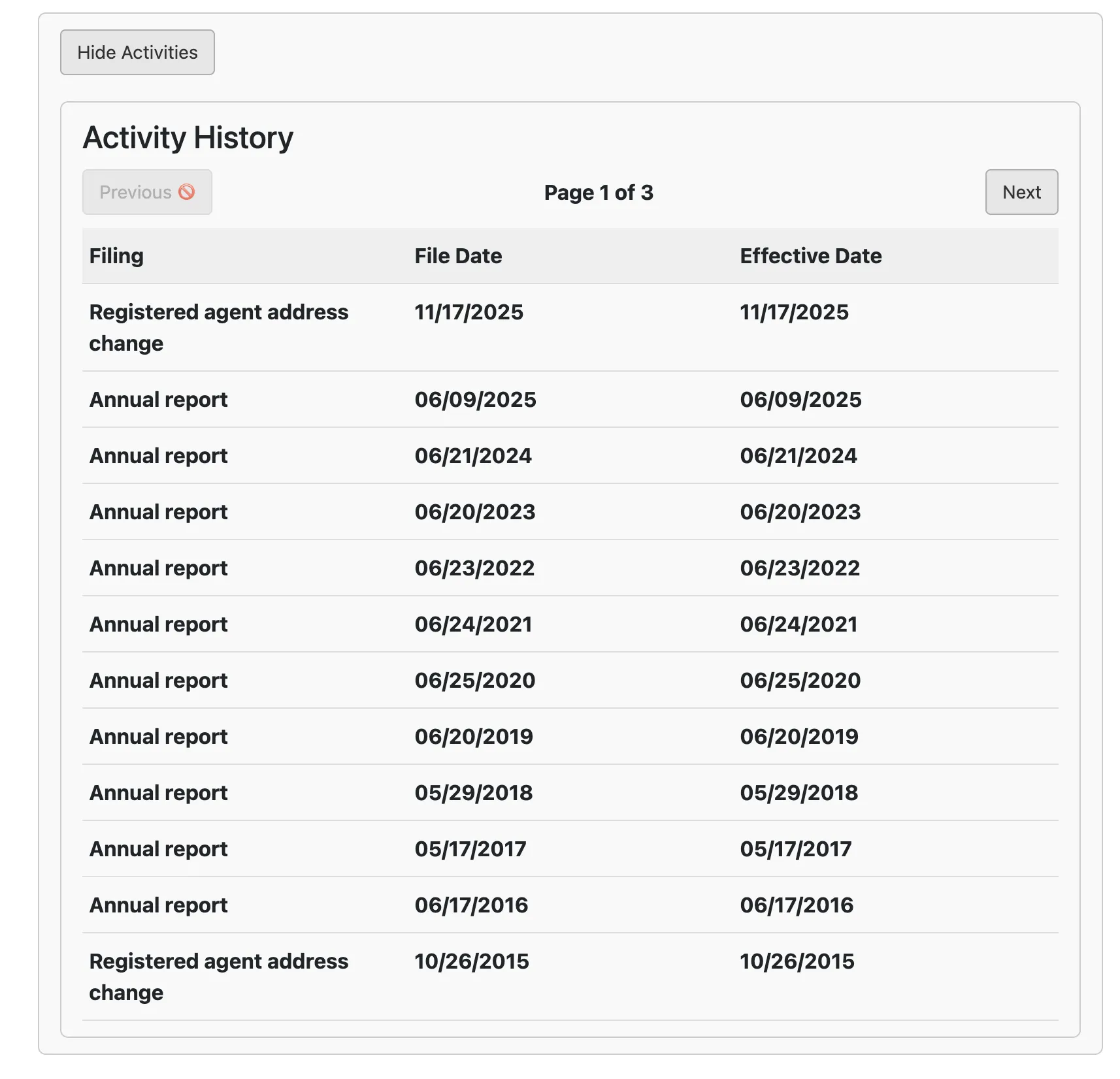The image size is (1120, 1079).
Task: Click effective date 05/29/2018
Action: pos(799,793)
